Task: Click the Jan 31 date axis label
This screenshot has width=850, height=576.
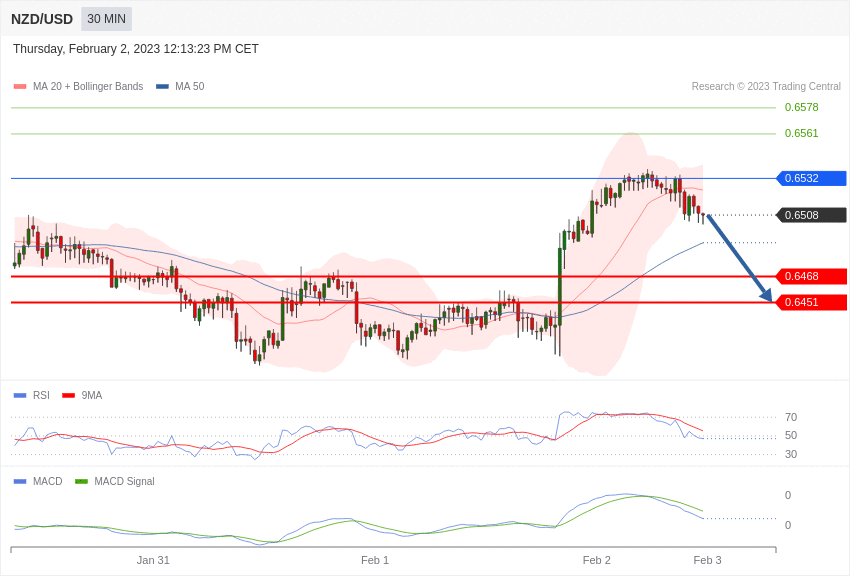Action: pos(153,560)
